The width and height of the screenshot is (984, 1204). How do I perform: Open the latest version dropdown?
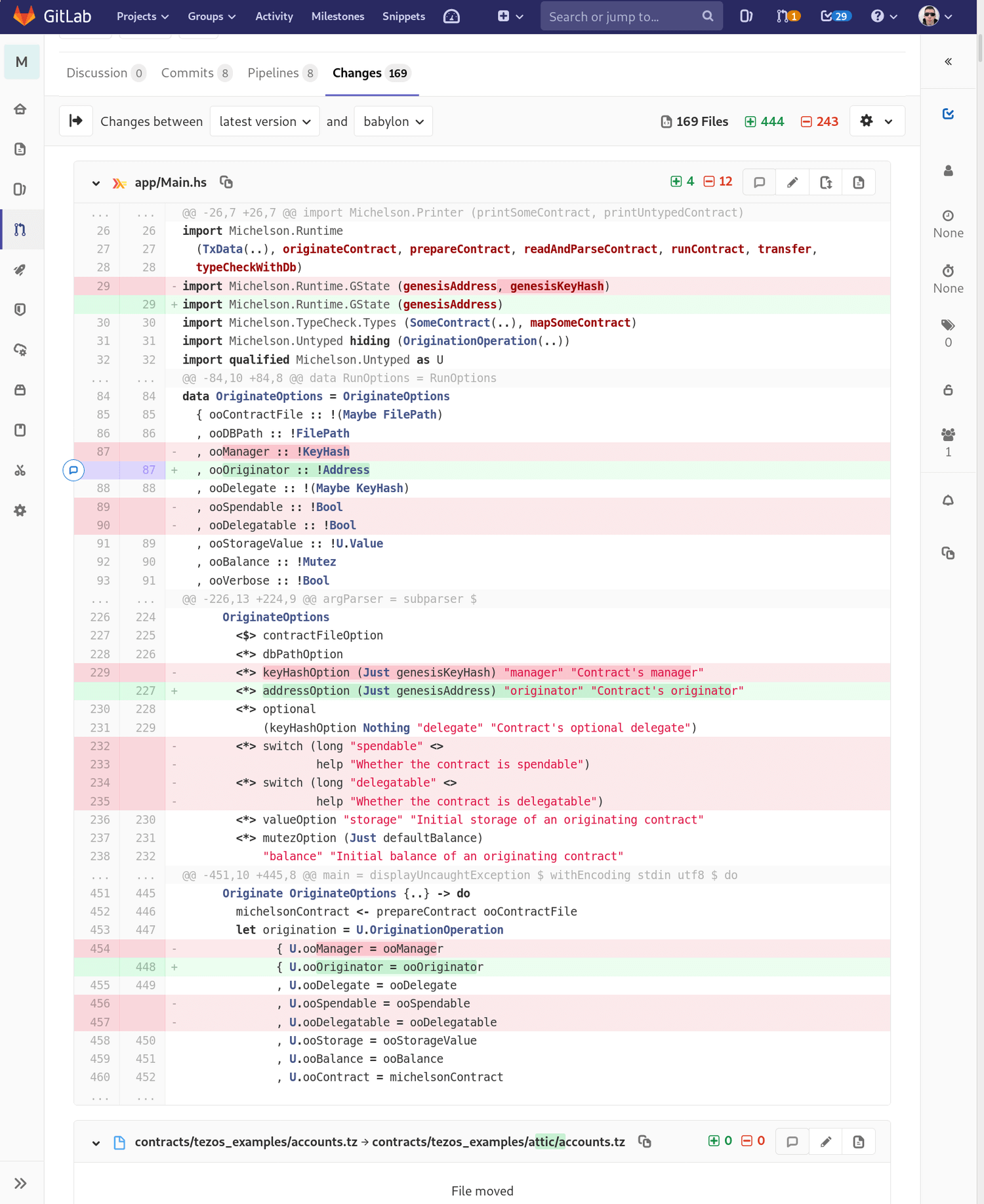click(264, 121)
